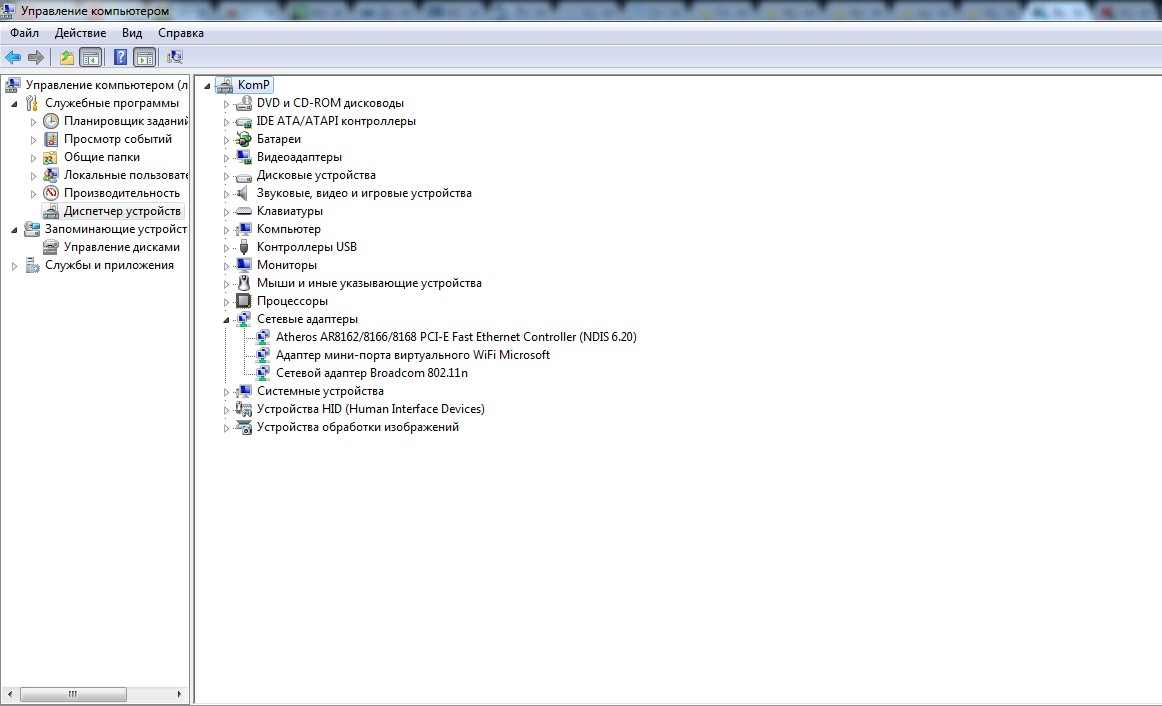Select Сетевой адаптер Broadcom 802.11n text
Screen dimensions: 1162x706
coord(371,373)
